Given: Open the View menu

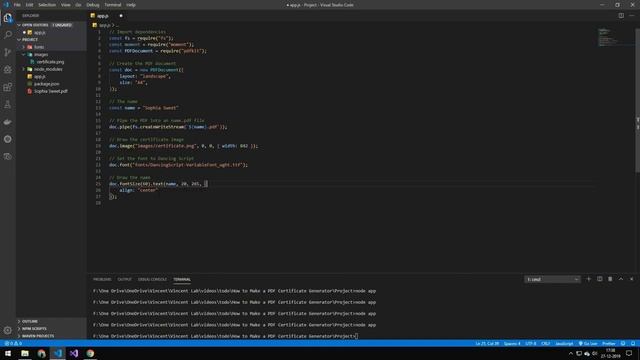Looking at the screenshot, I should [66, 5].
